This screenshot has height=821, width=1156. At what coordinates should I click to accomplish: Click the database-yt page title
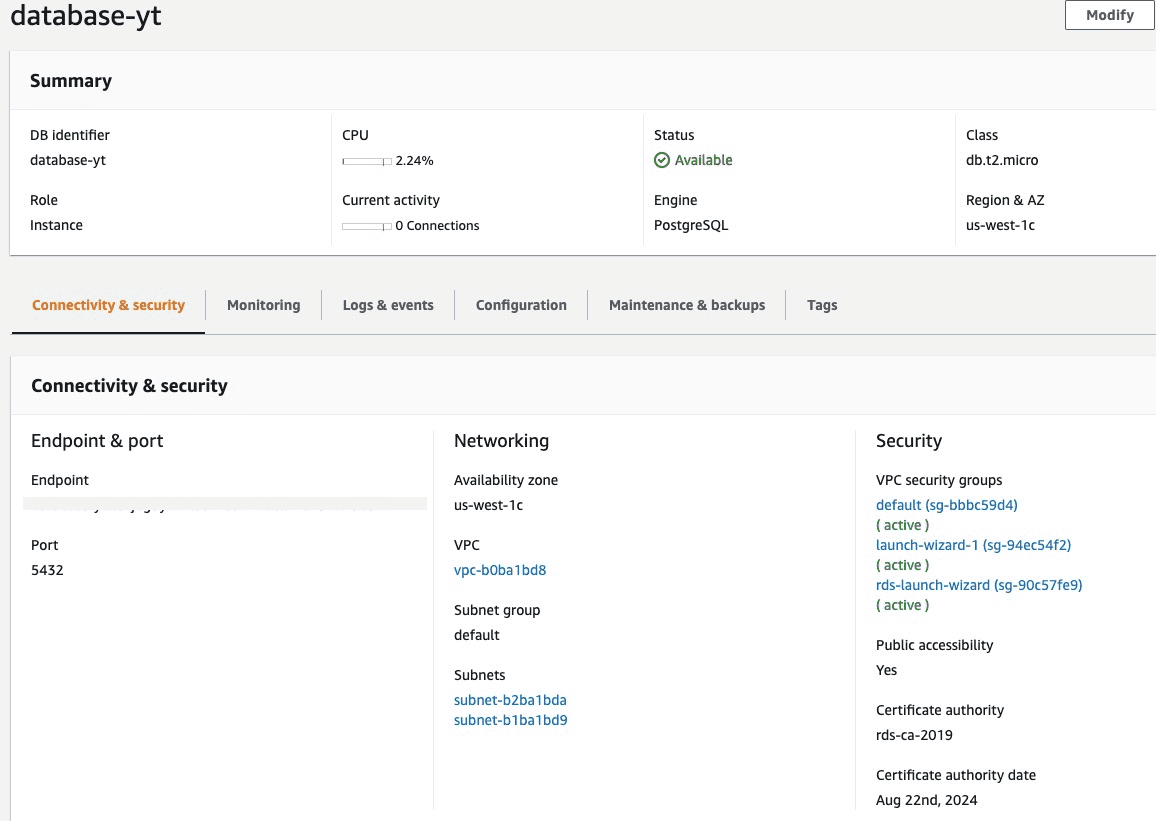[x=86, y=16]
